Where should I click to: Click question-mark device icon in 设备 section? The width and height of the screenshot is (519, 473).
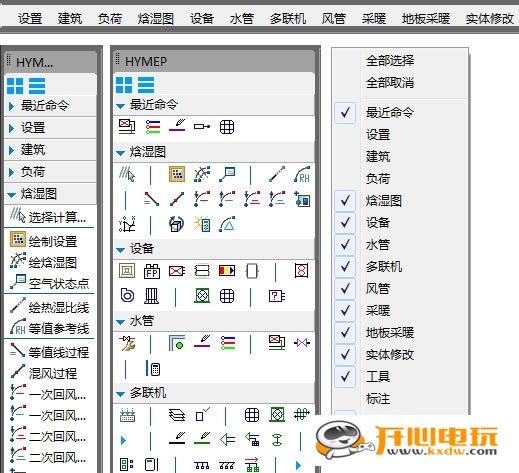tap(277, 296)
